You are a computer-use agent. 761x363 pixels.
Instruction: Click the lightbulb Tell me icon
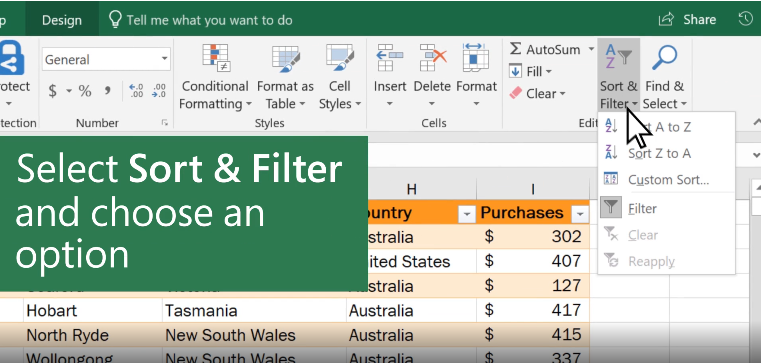[x=115, y=19]
